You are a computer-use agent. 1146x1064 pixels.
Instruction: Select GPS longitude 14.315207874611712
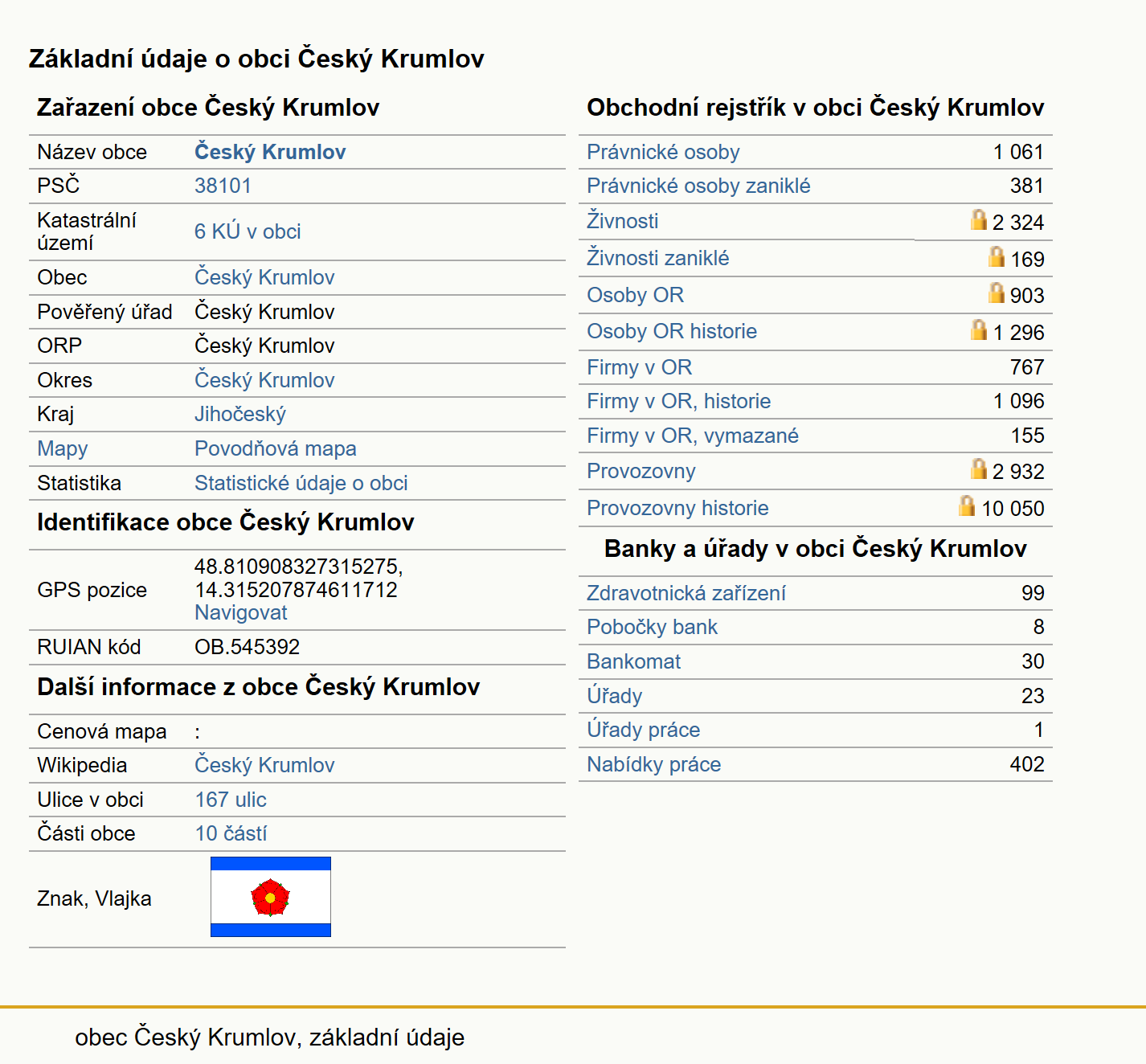(296, 590)
